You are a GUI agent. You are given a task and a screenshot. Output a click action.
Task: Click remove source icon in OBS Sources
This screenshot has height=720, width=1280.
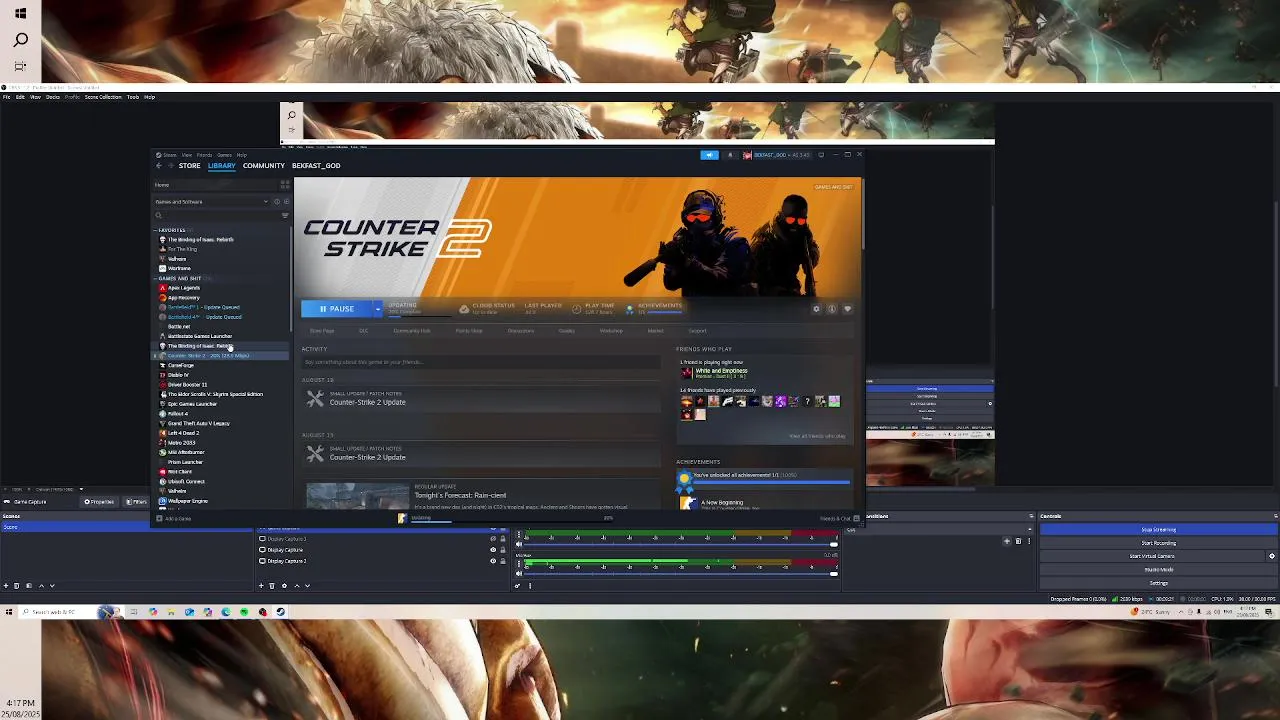click(272, 585)
